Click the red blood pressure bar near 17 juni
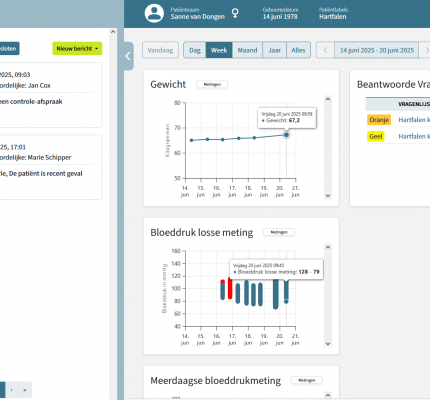This screenshot has width=430, height=400. 230,289
